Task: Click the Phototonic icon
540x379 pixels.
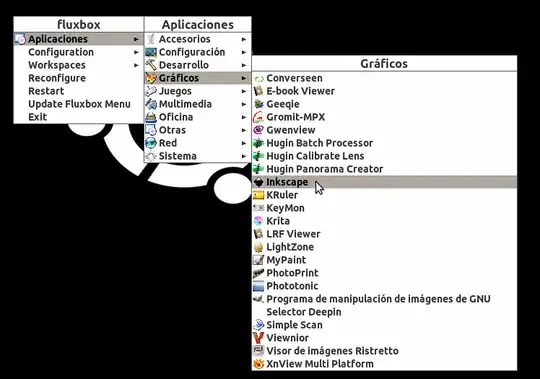Action: point(258,286)
